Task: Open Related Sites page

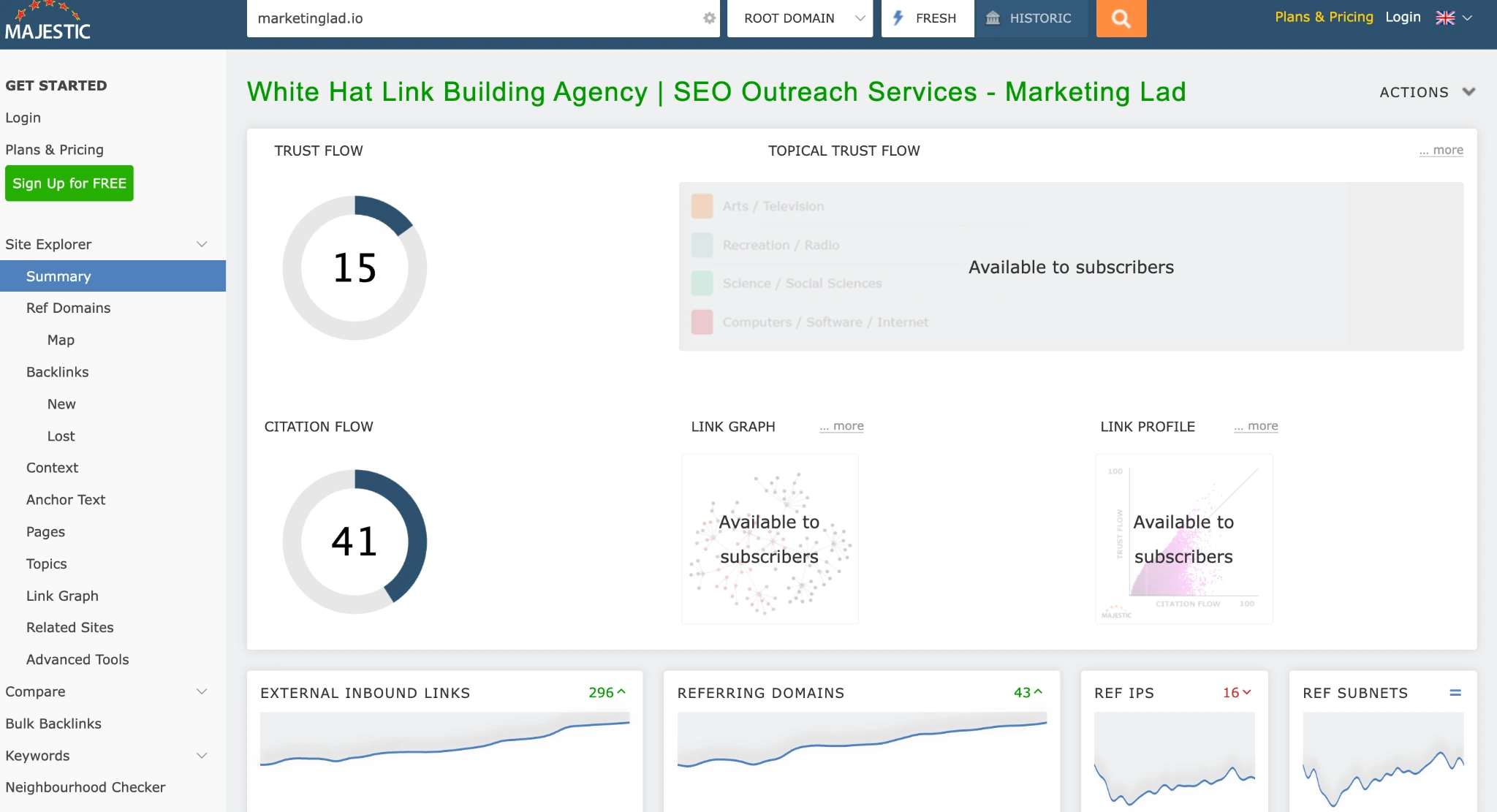Action: 69,628
